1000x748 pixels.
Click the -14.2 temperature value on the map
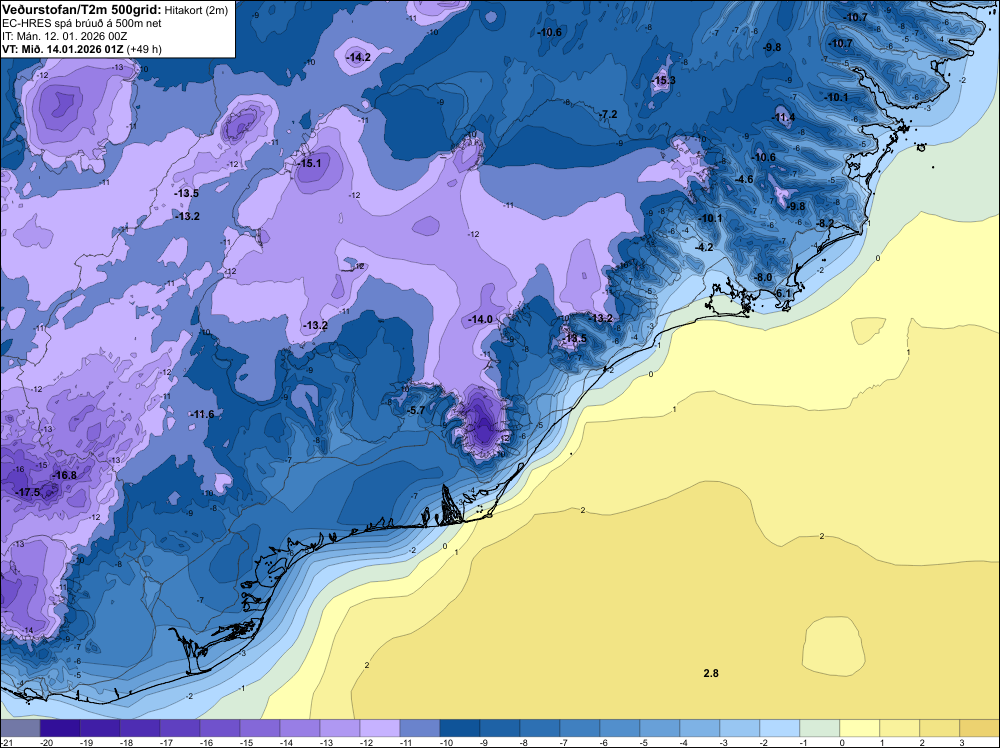point(358,57)
